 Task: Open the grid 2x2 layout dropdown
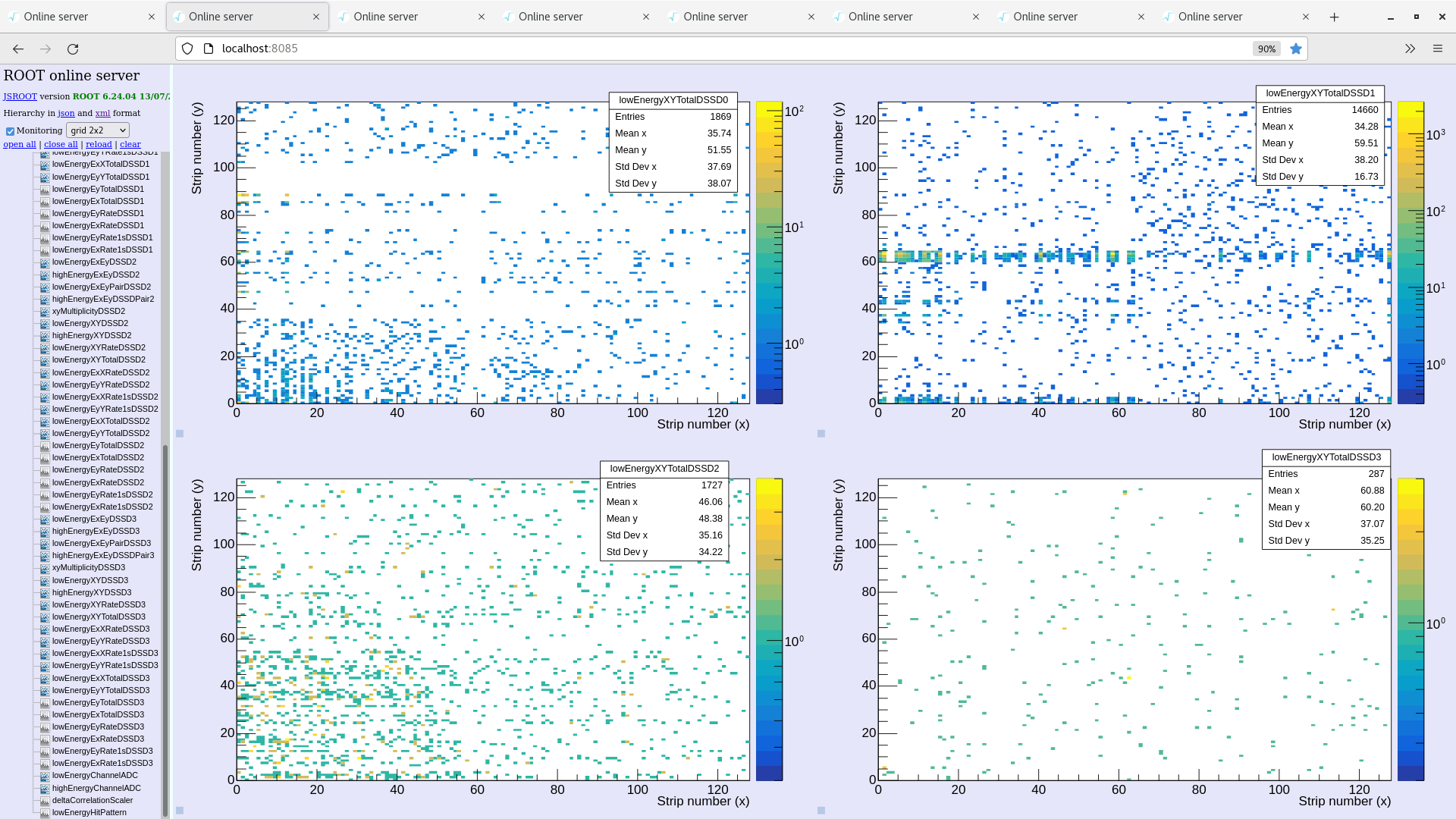point(97,130)
